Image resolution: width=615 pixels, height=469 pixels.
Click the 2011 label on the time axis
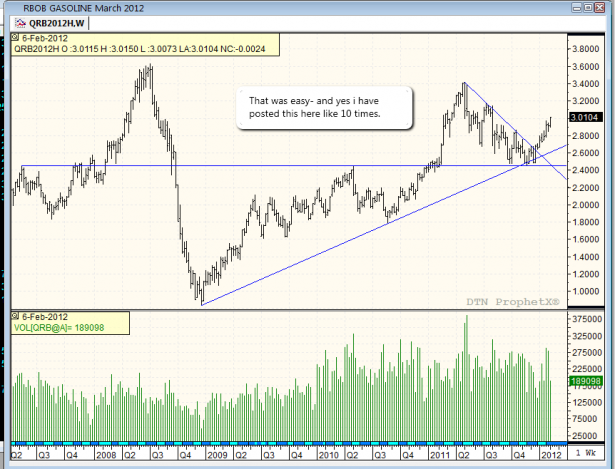coord(440,455)
